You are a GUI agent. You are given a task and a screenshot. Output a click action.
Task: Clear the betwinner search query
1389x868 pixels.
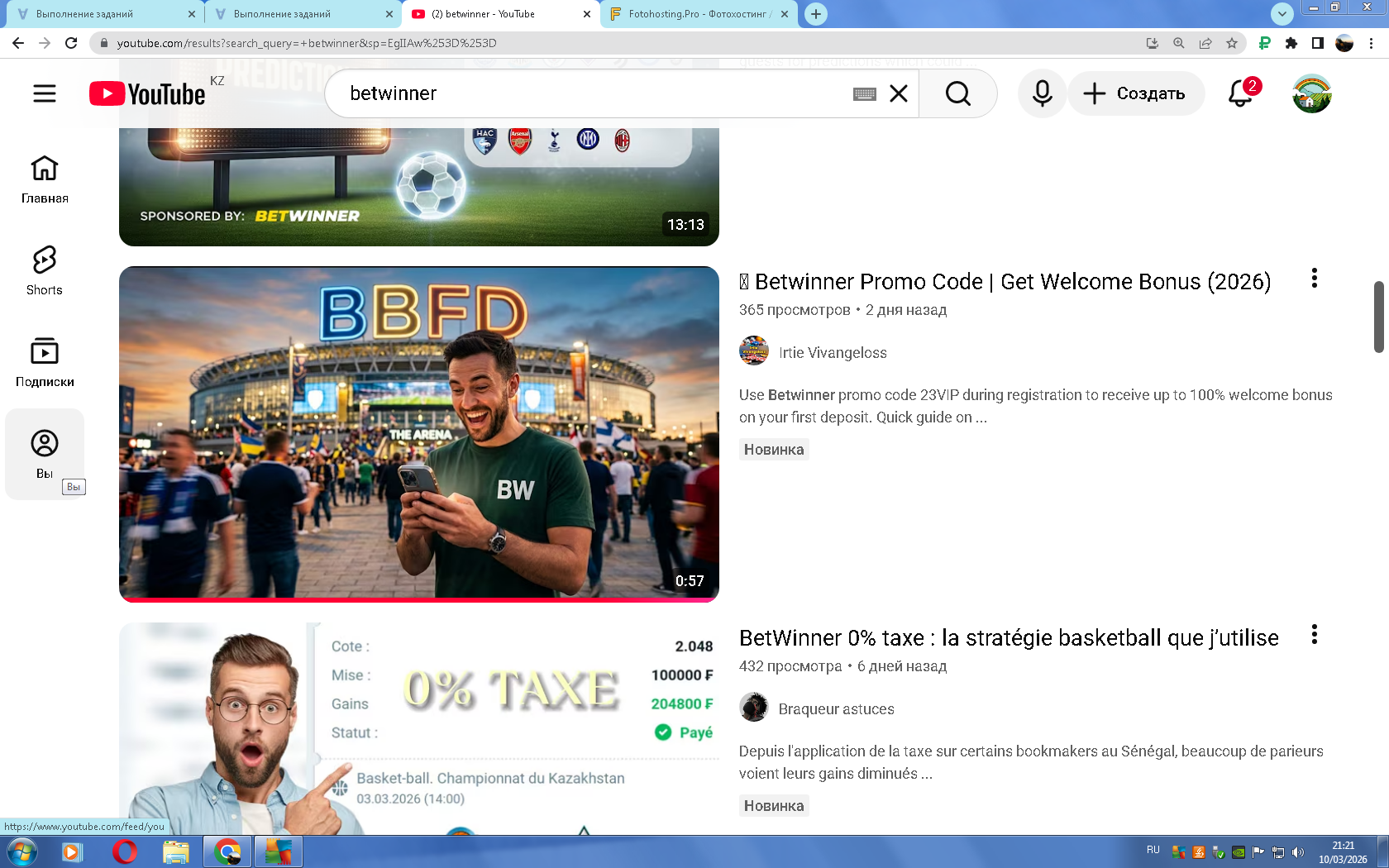click(899, 94)
